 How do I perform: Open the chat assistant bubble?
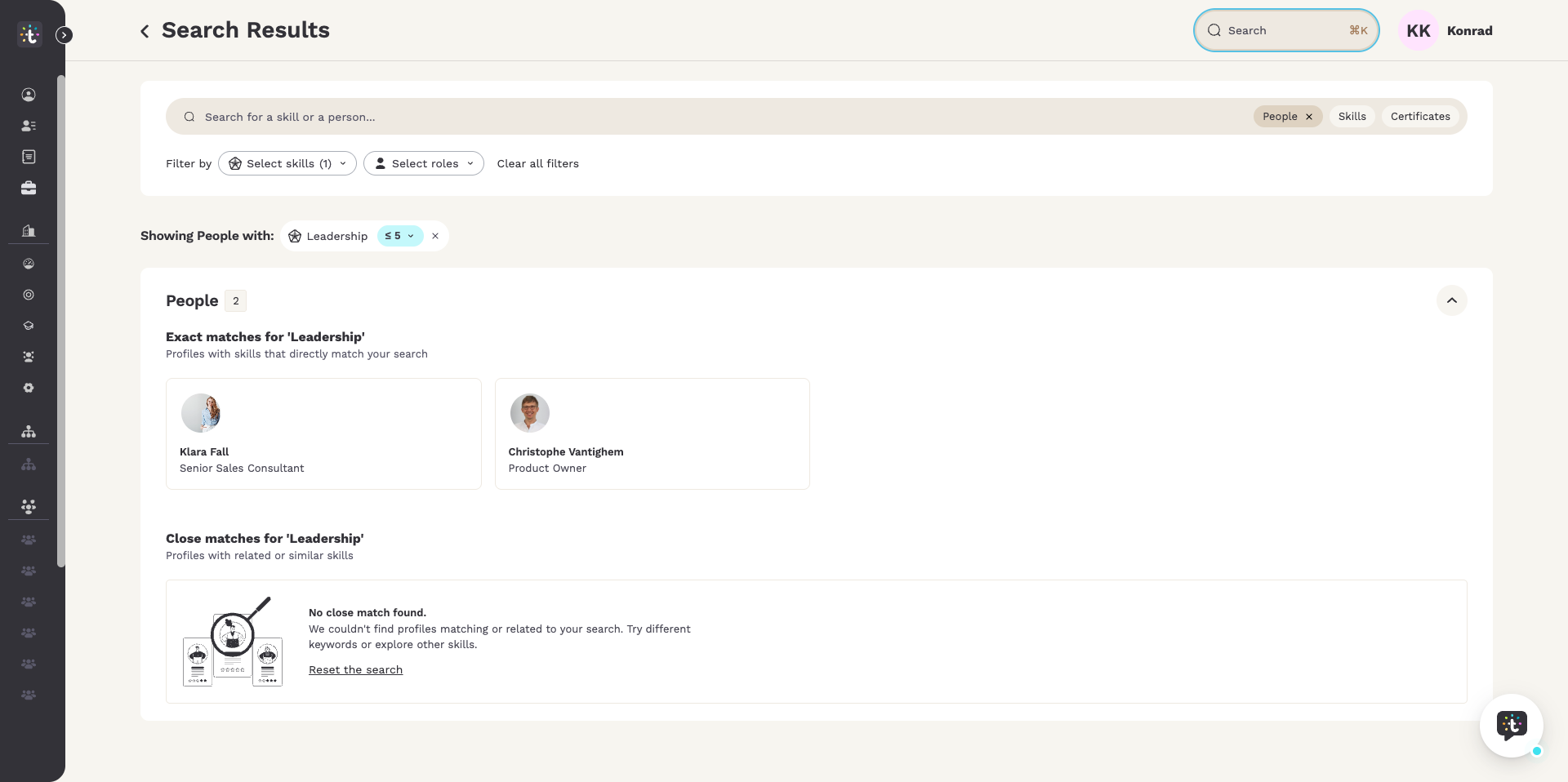point(1512,725)
